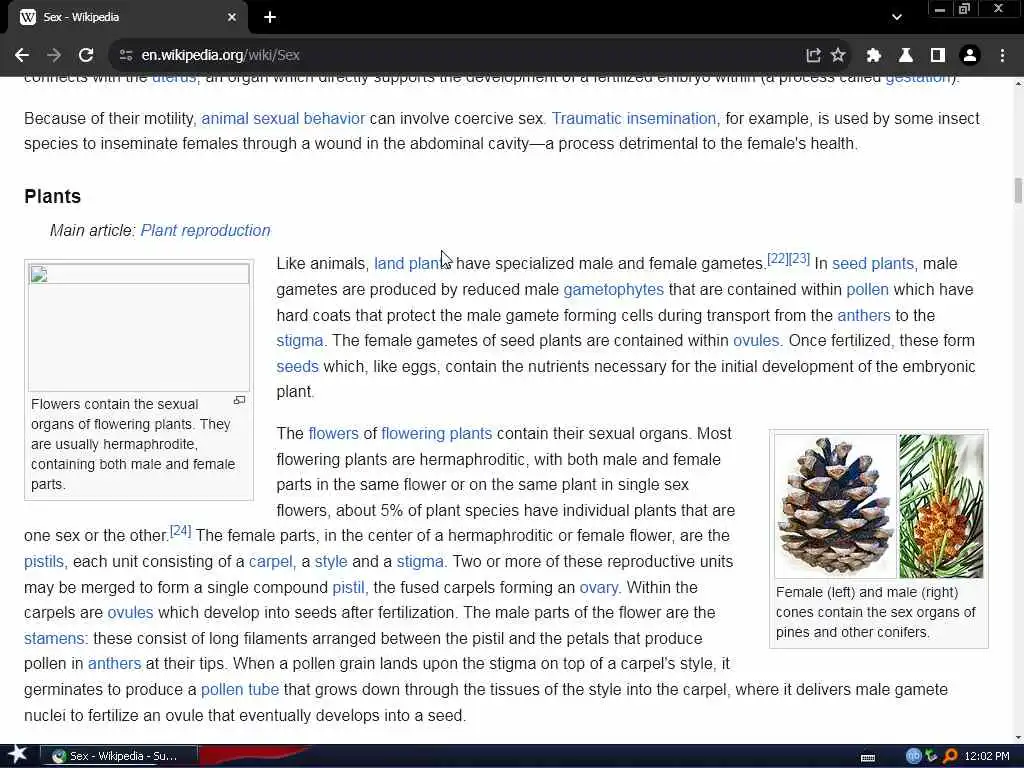Open the stamens link
1024x768 pixels.
pos(55,639)
